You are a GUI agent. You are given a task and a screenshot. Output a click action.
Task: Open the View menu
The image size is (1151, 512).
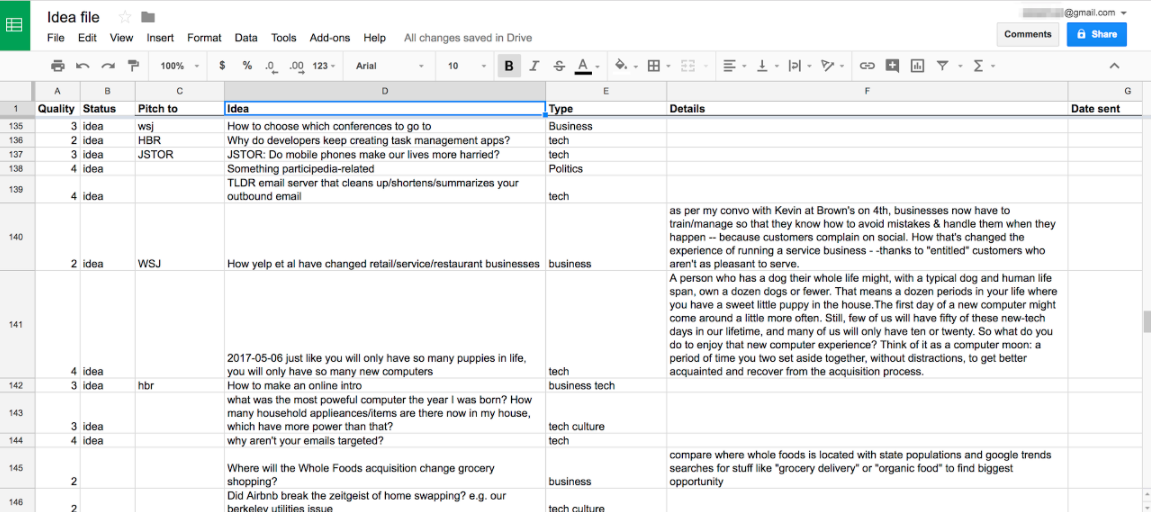coord(121,37)
